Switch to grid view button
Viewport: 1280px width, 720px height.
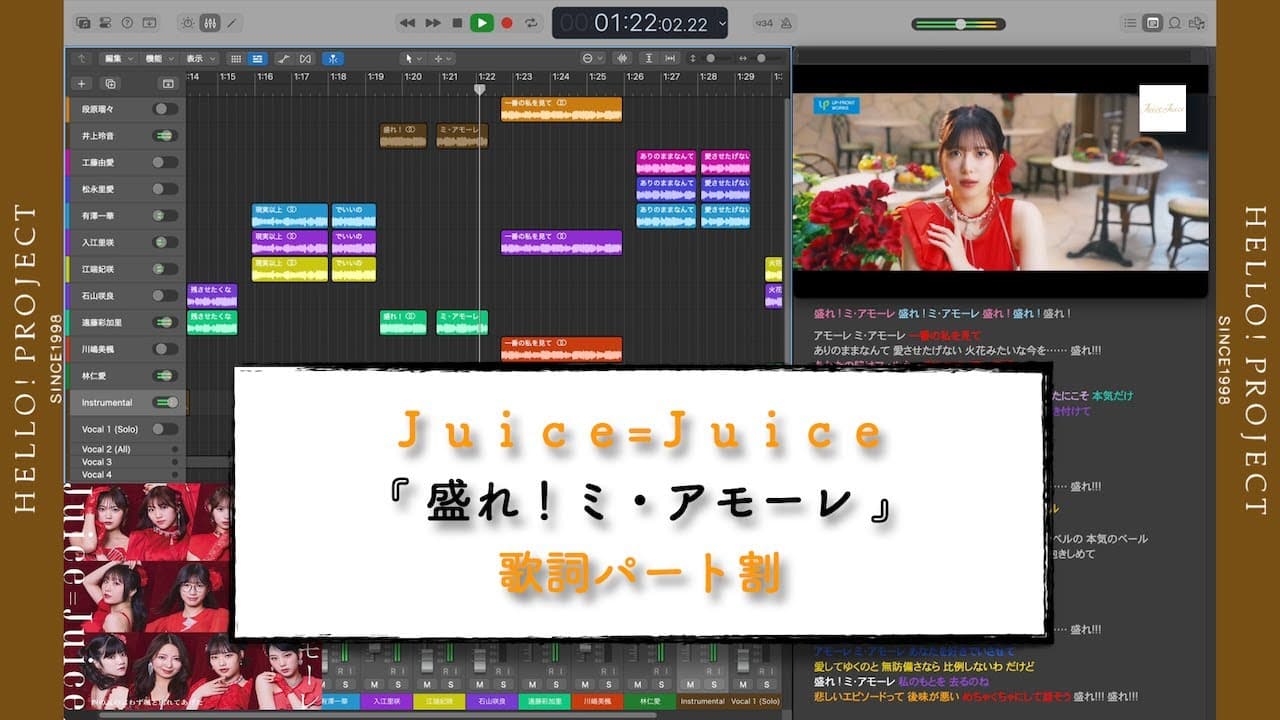pyautogui.click(x=236, y=59)
